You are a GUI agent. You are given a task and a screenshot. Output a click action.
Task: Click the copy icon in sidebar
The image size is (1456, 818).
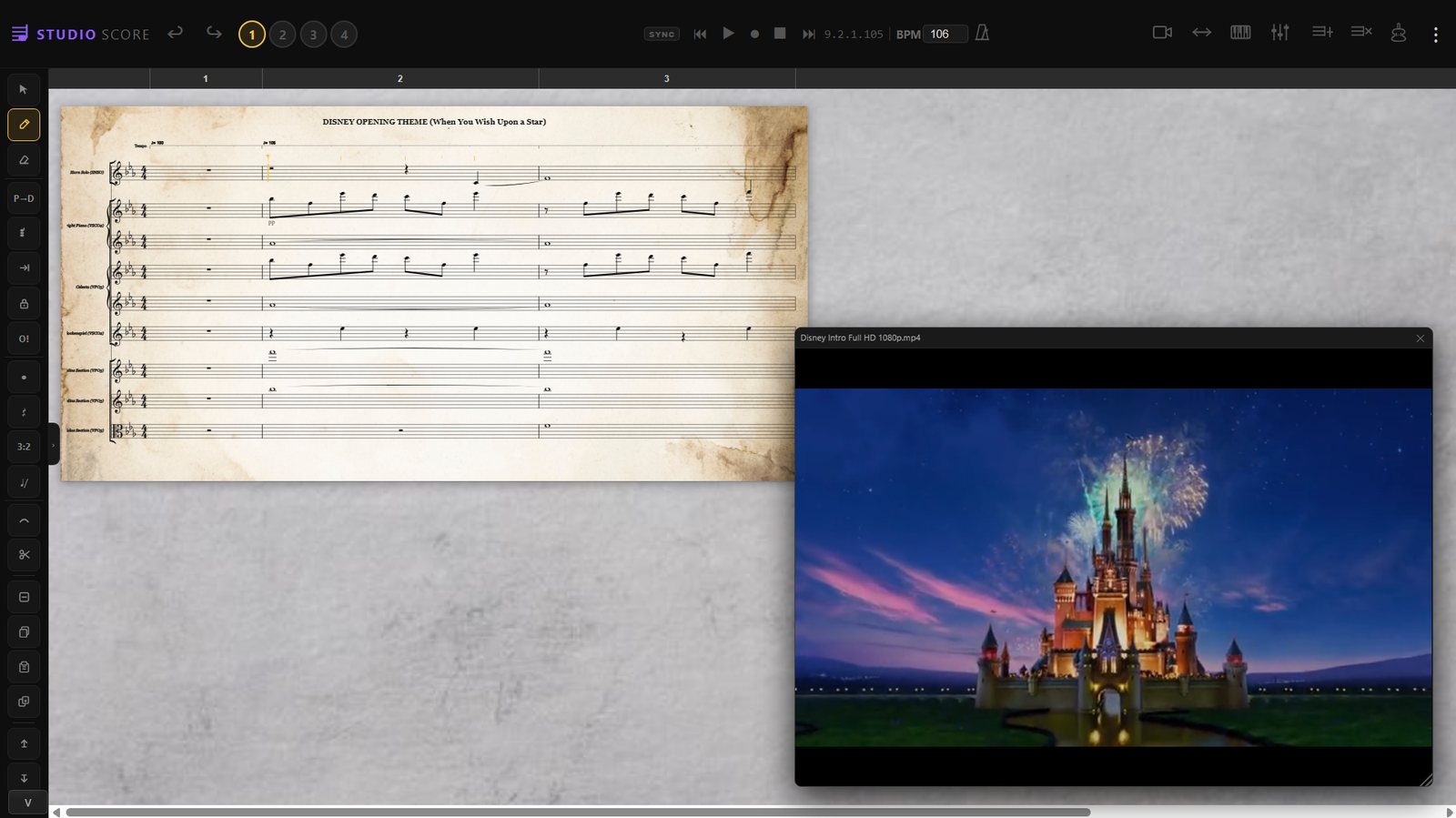click(x=24, y=631)
